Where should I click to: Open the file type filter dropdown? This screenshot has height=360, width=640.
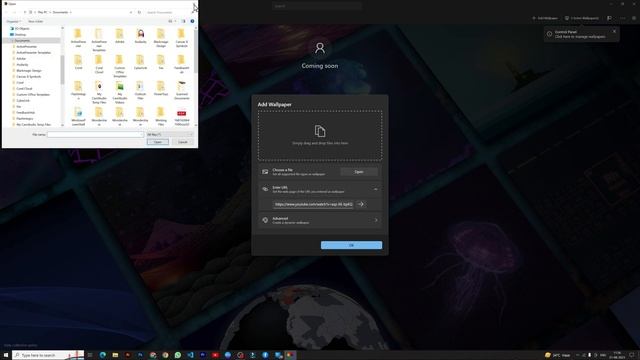(x=169, y=134)
